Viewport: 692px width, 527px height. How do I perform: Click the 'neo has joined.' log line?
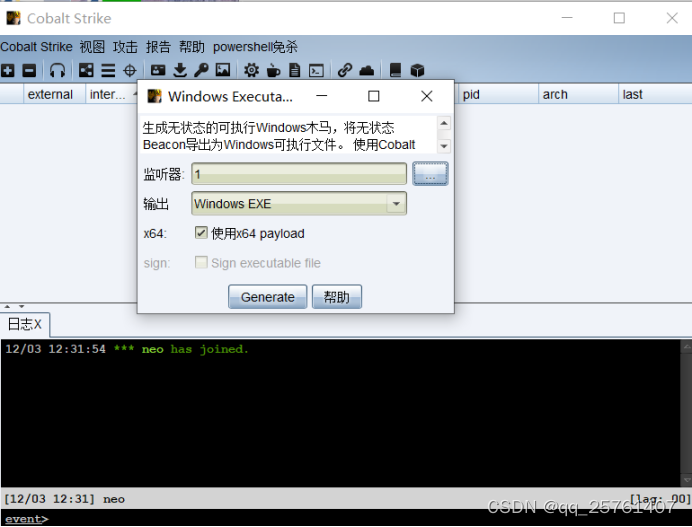tap(127, 349)
